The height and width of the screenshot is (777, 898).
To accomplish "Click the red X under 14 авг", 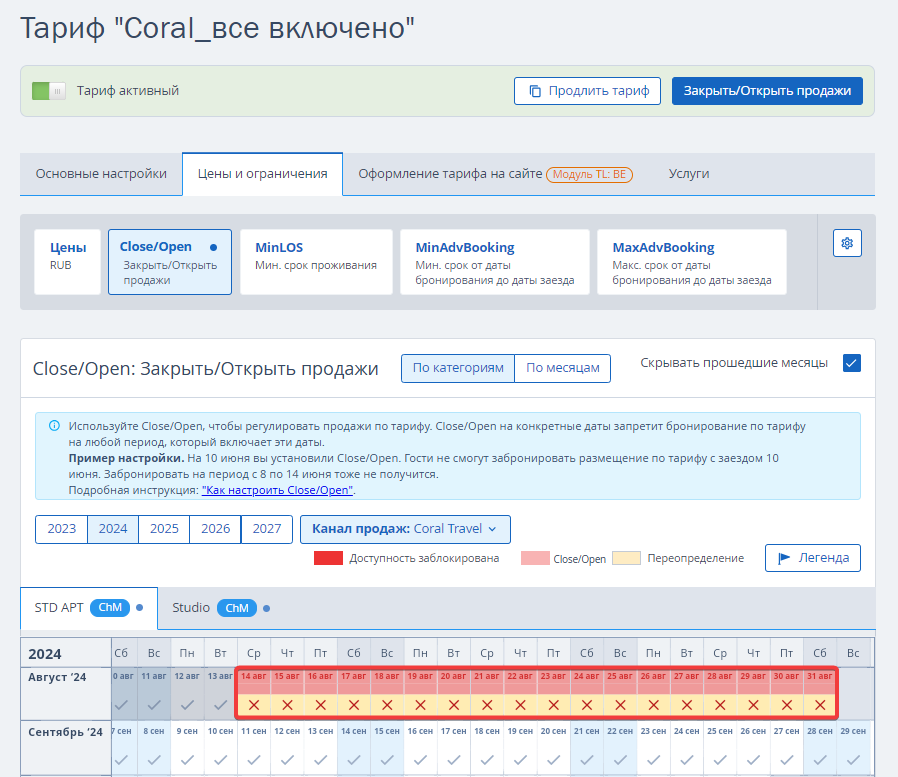I will pos(254,705).
